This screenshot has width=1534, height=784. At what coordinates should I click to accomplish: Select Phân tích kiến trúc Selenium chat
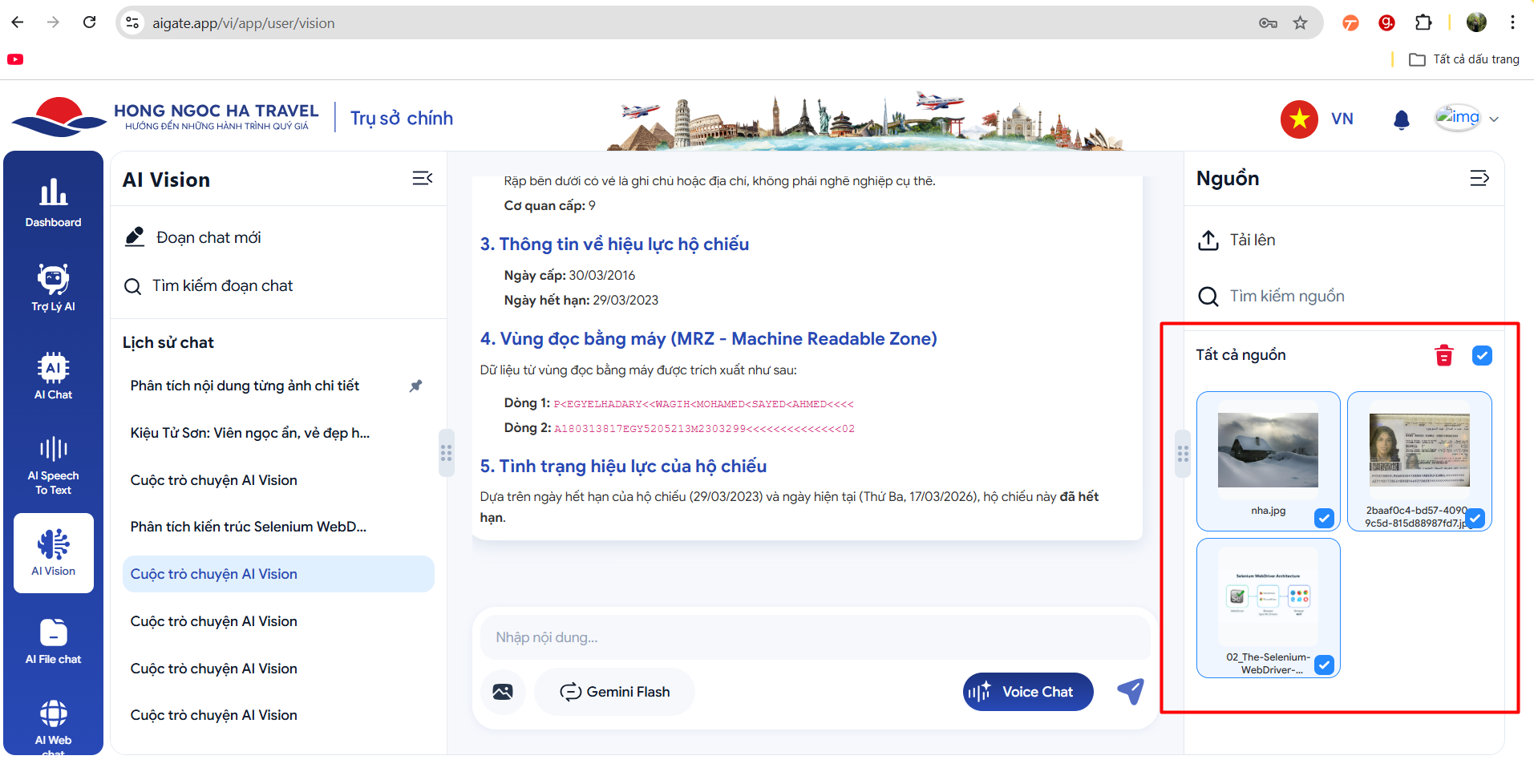[249, 527]
